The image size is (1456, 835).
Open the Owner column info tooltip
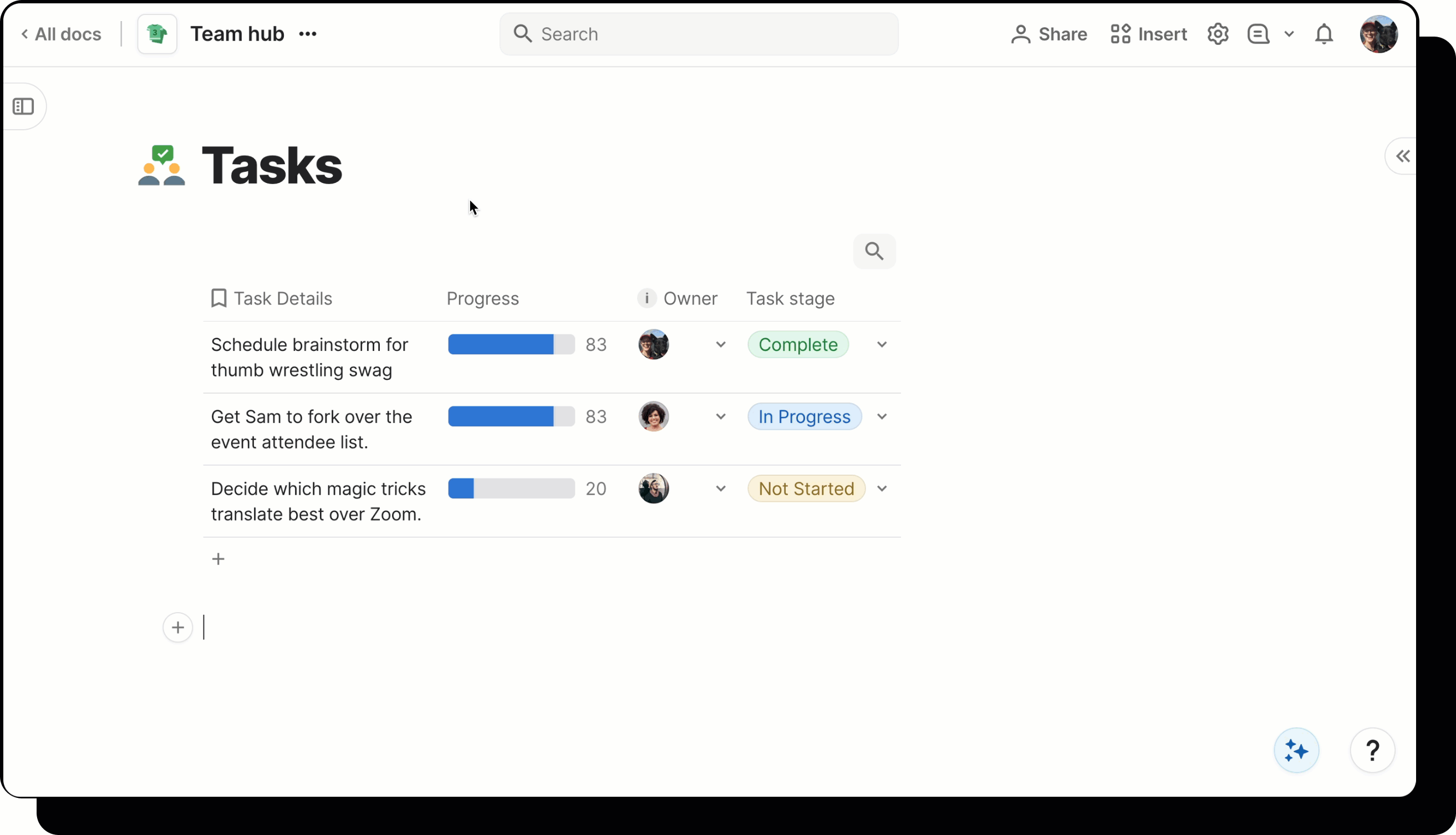pos(647,298)
